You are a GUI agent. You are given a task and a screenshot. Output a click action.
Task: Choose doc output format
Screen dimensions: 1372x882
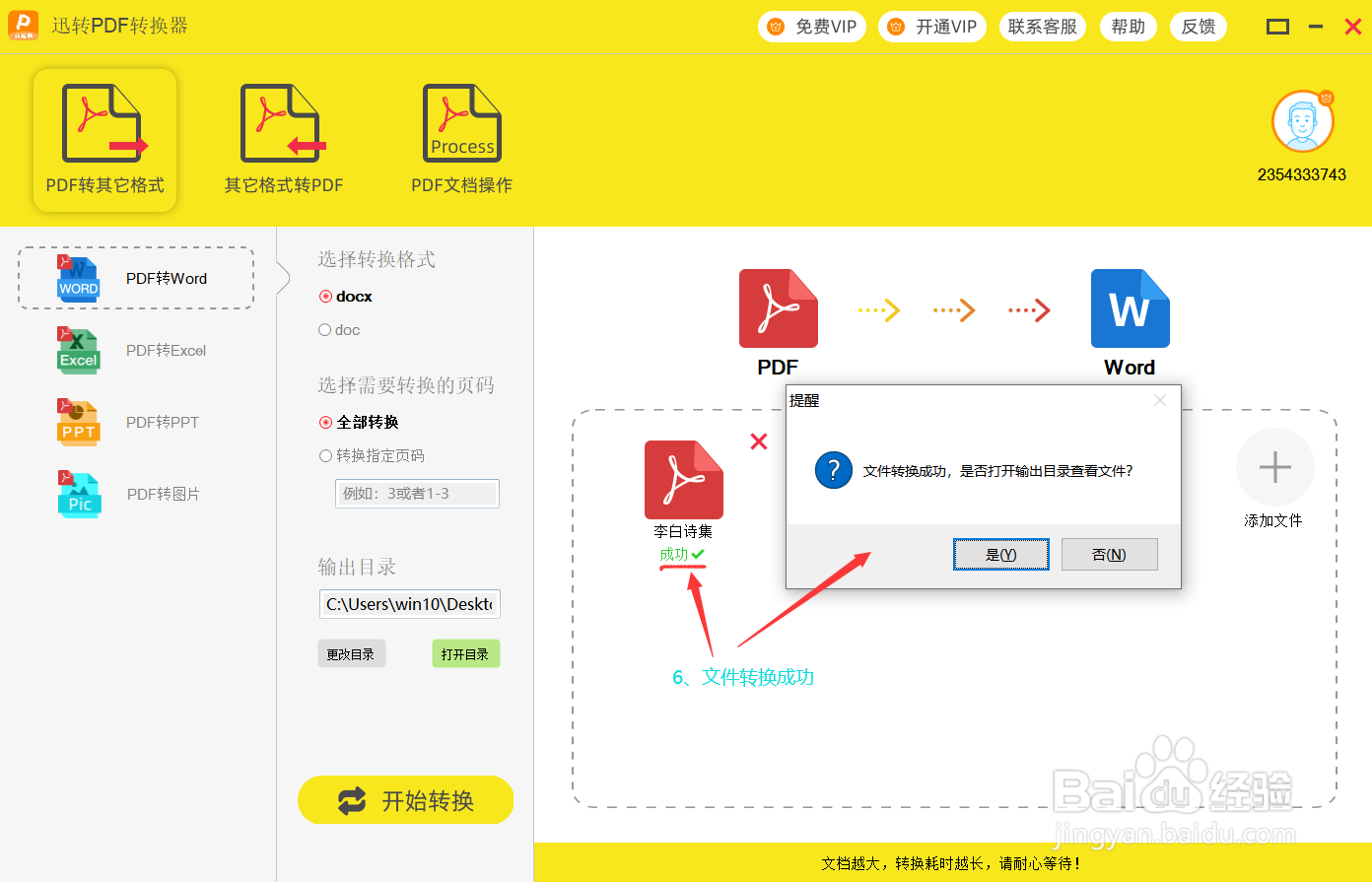tap(340, 330)
